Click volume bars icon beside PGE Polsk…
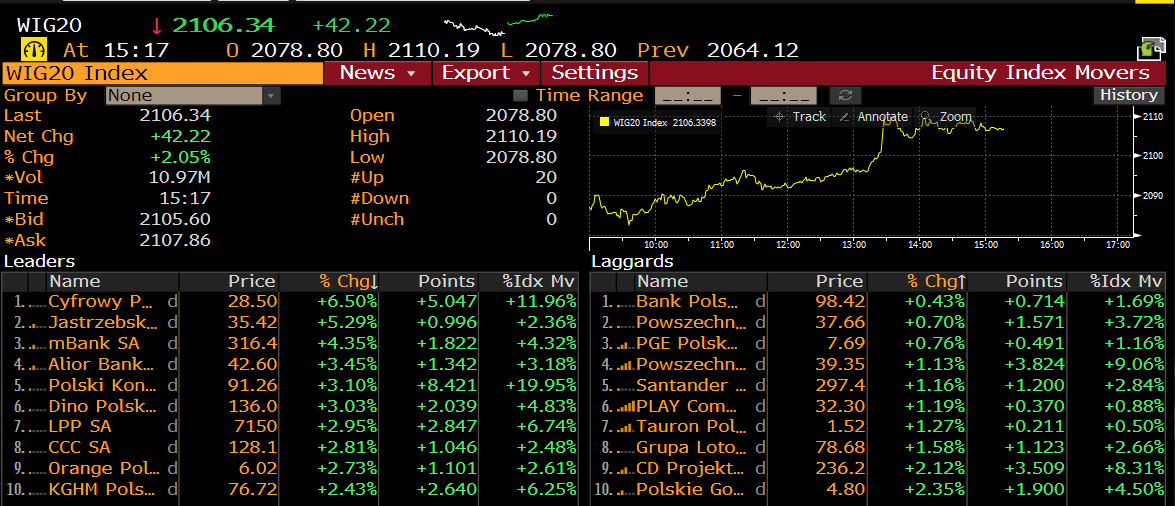This screenshot has width=1175, height=506. click(x=625, y=344)
